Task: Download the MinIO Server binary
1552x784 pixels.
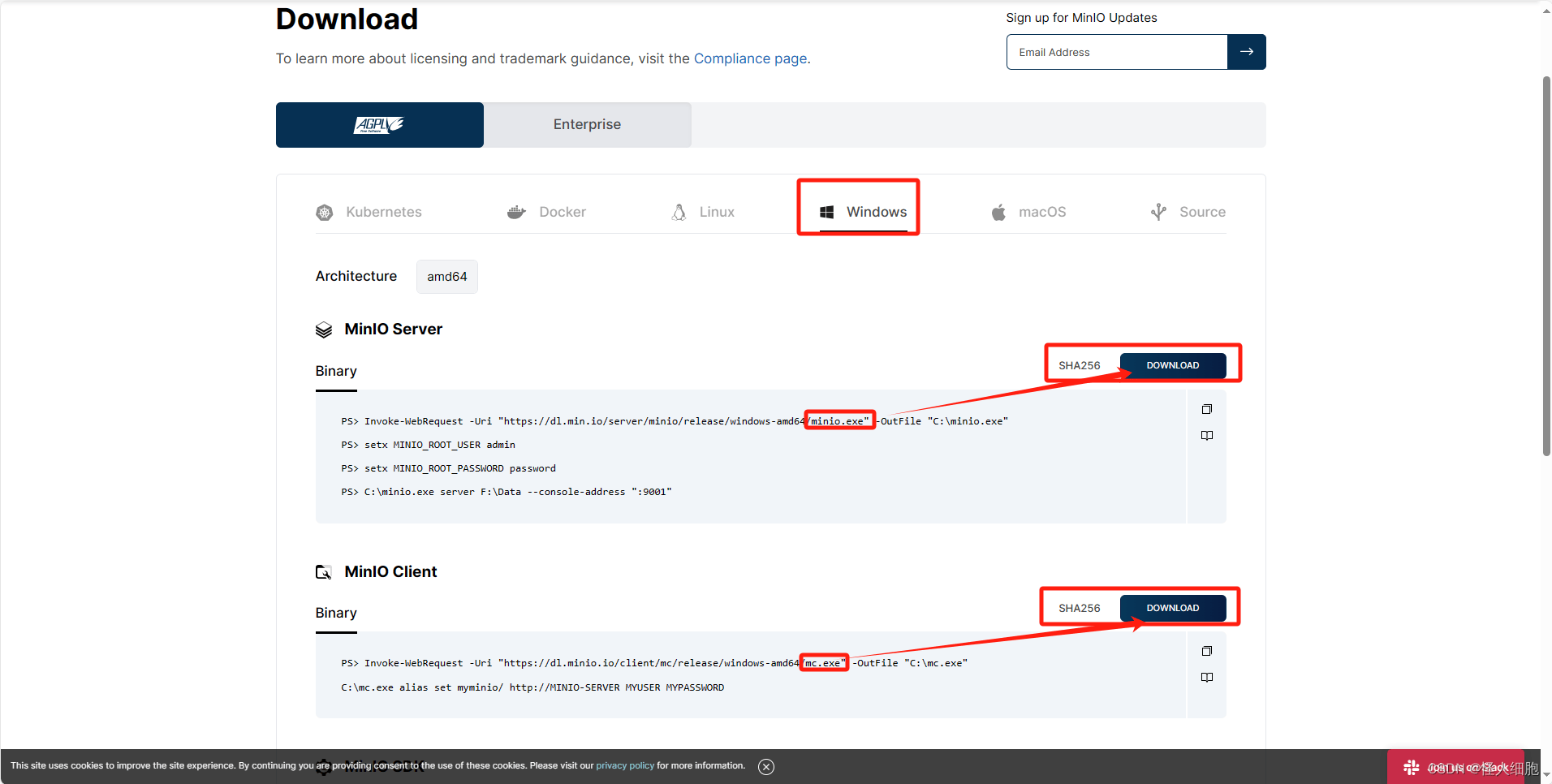Action: (x=1173, y=365)
